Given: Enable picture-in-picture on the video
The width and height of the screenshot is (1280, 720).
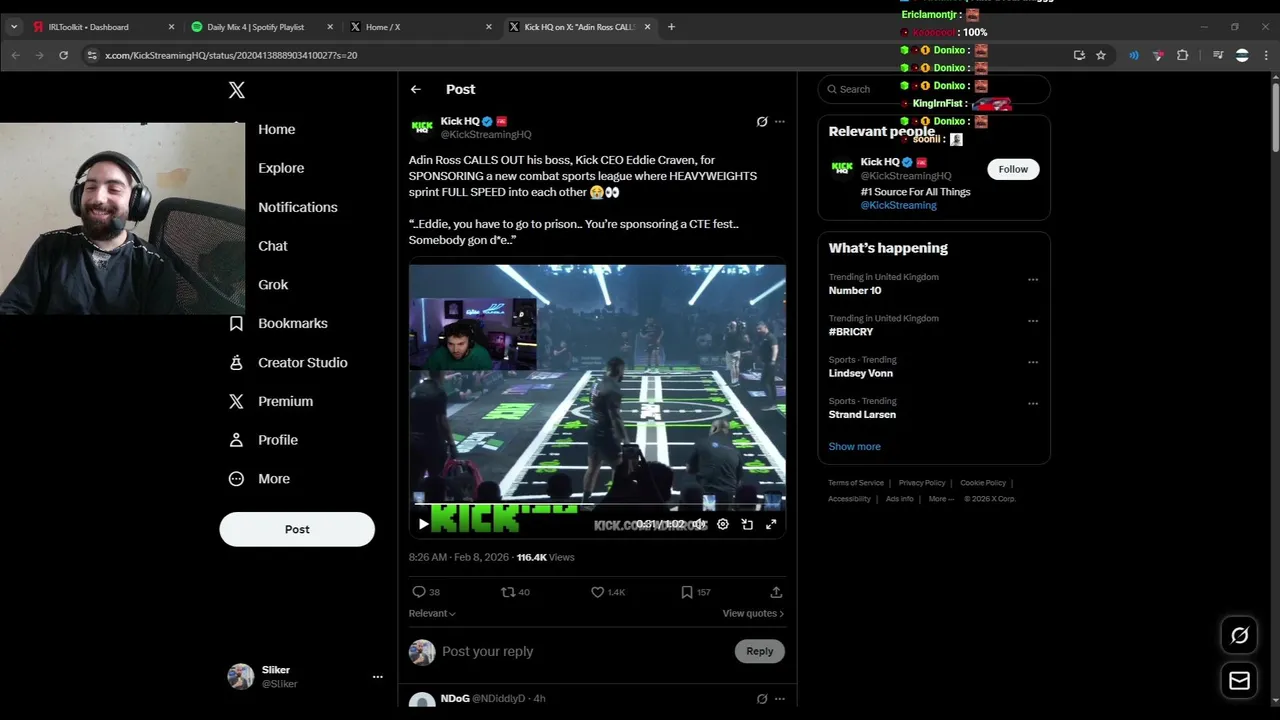Looking at the screenshot, I should pos(747,524).
